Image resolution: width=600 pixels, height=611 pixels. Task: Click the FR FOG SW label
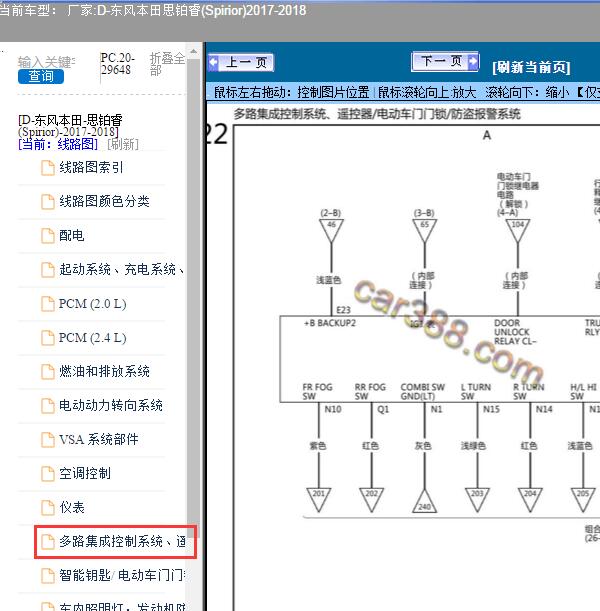tap(317, 392)
